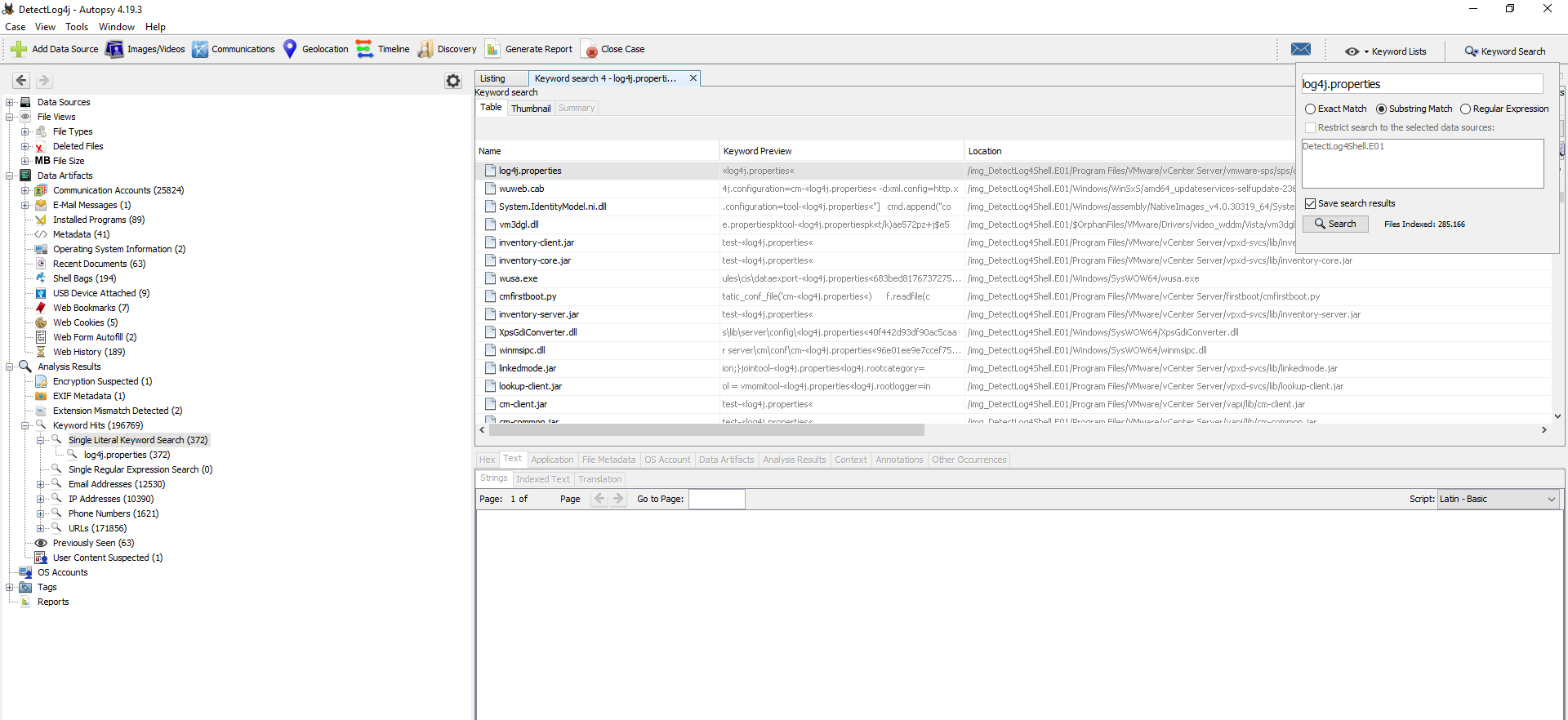1568x720 pixels.
Task: Open the Geolocation map pin
Action: coord(290,49)
